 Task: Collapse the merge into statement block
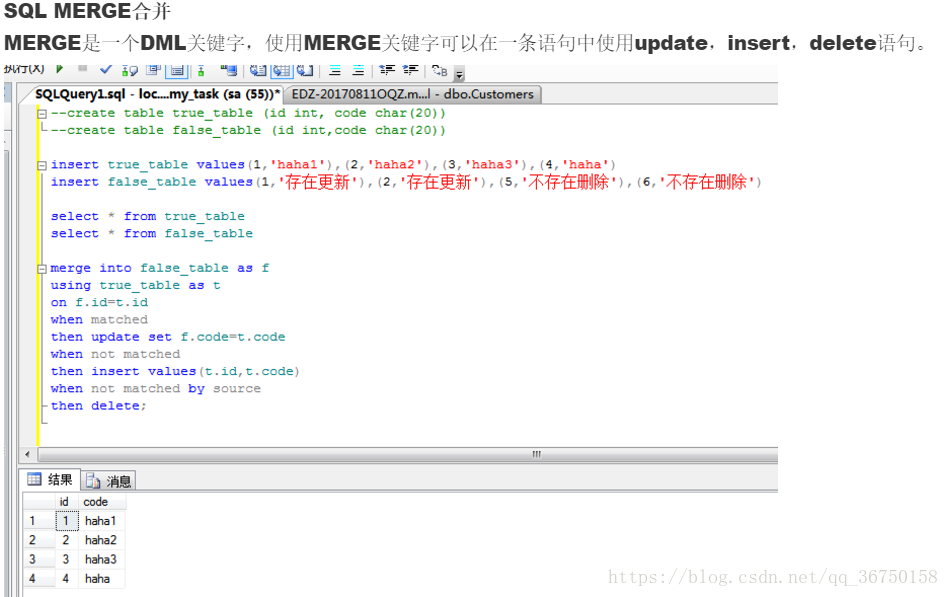pyautogui.click(x=42, y=269)
